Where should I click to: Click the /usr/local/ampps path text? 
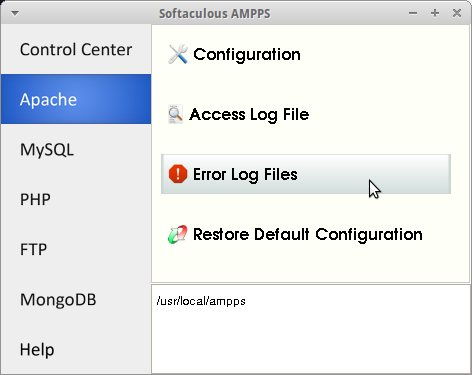coord(201,301)
